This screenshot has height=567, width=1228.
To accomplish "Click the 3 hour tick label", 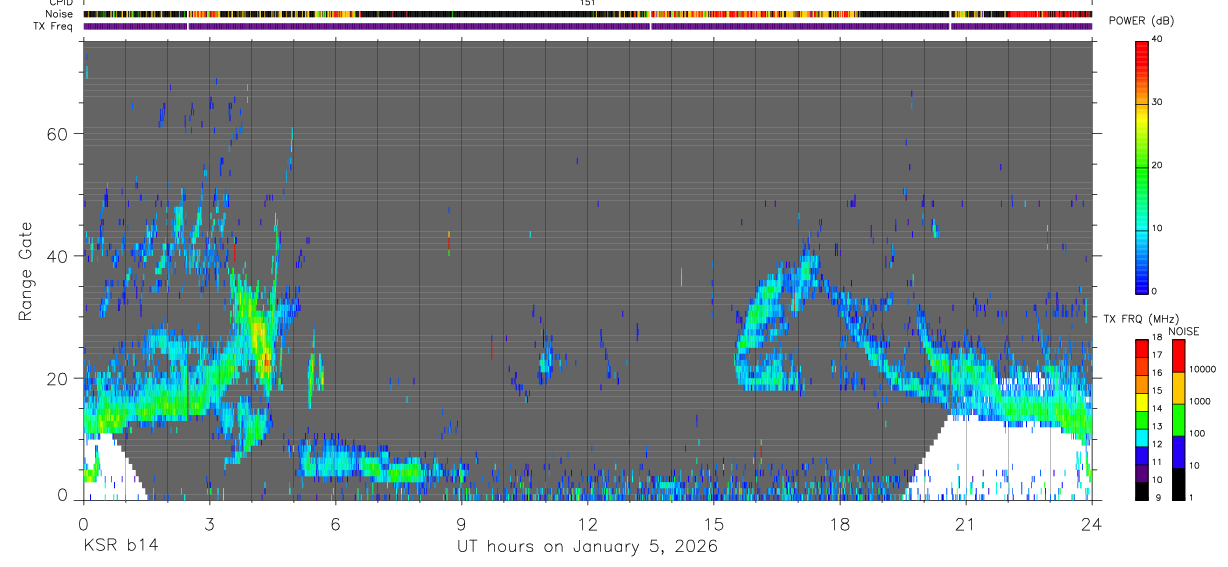I will [209, 523].
